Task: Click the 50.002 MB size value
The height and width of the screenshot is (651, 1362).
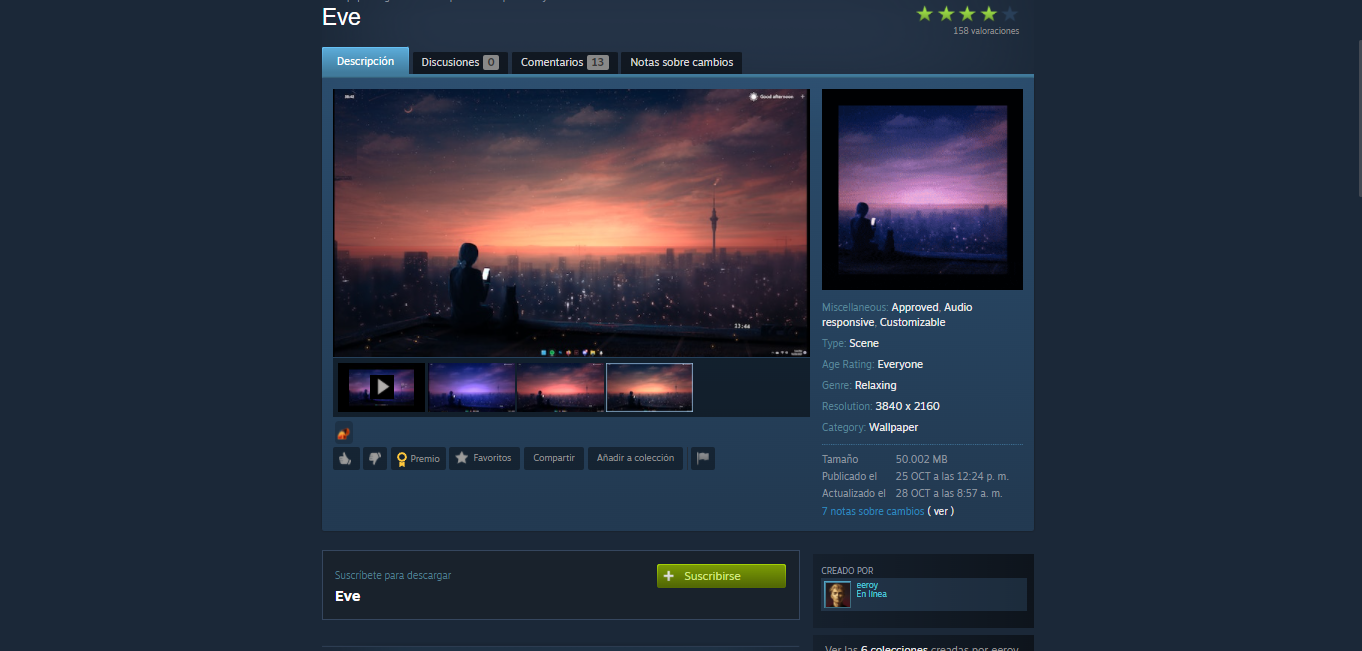Action: [921, 459]
